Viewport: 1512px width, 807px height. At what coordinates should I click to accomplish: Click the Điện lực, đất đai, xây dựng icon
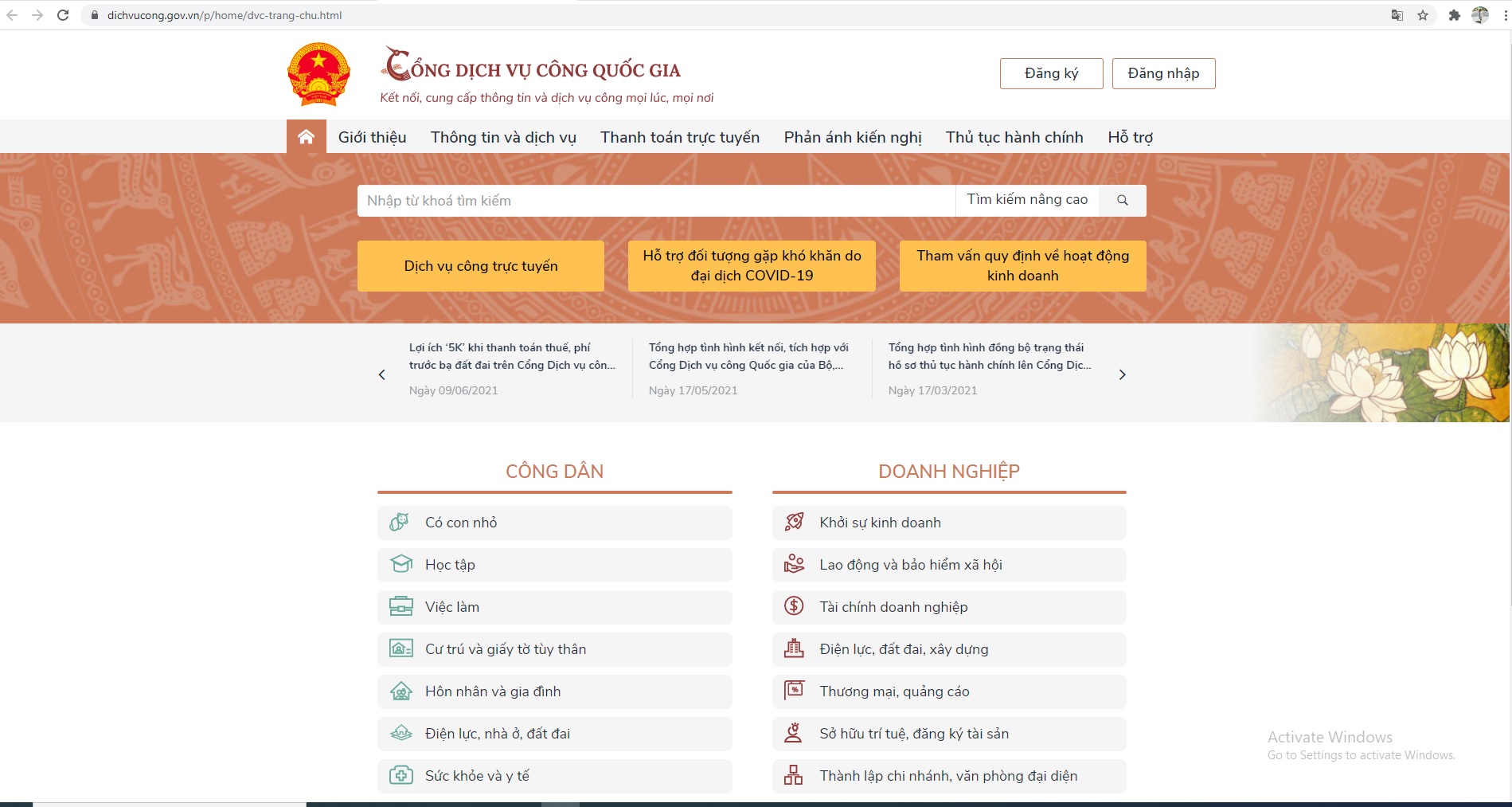795,648
